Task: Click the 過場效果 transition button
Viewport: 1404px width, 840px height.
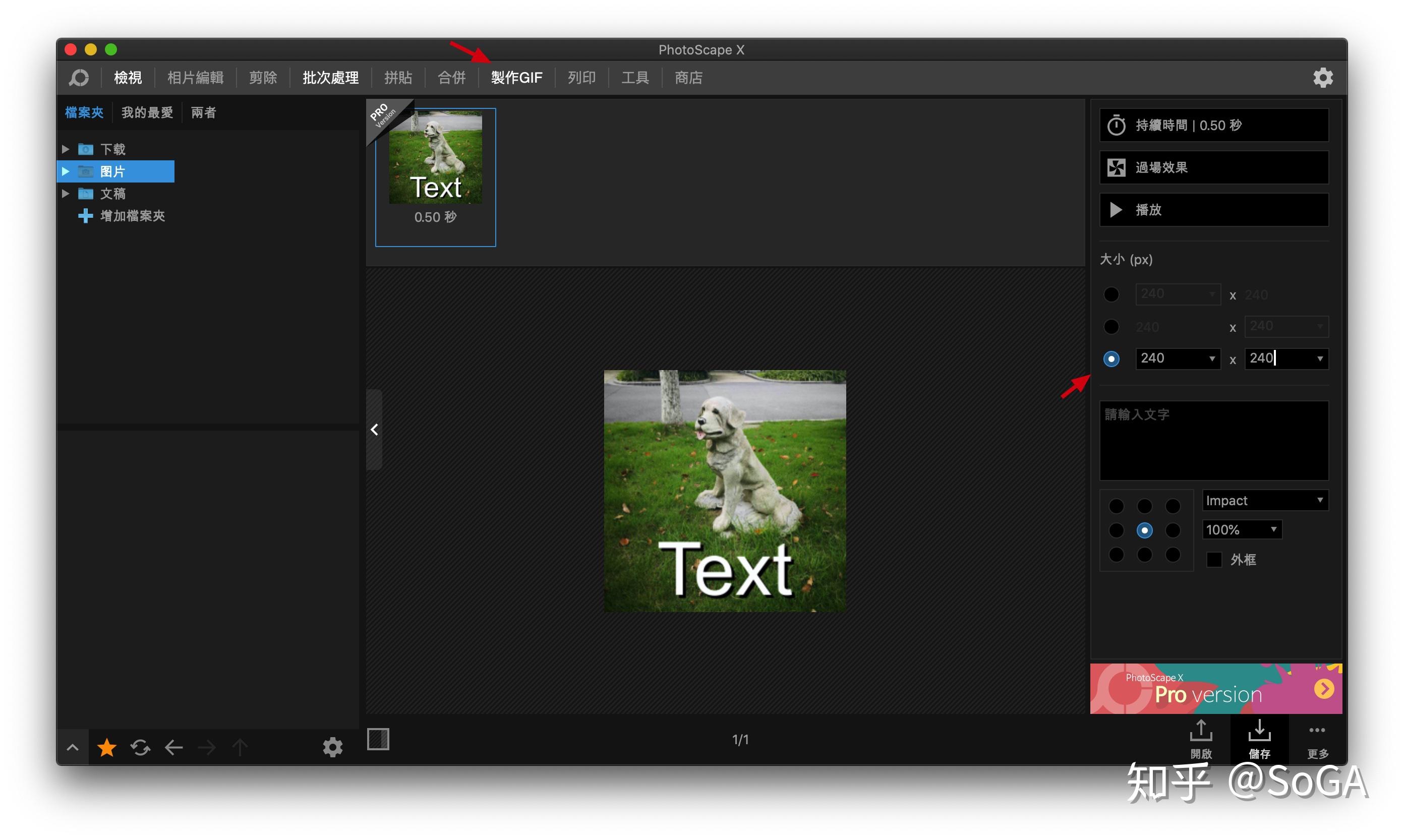Action: [x=1213, y=167]
